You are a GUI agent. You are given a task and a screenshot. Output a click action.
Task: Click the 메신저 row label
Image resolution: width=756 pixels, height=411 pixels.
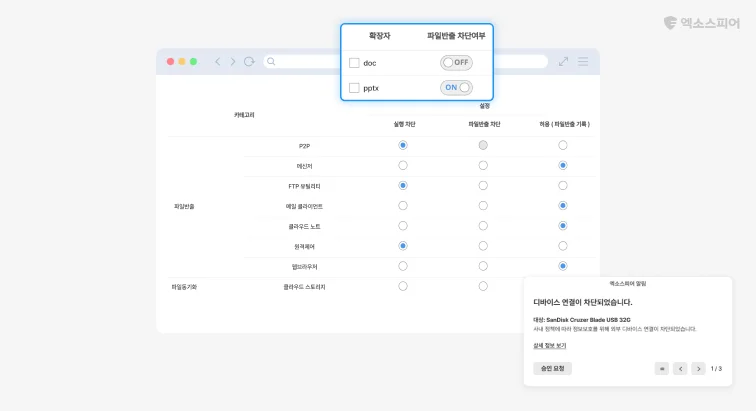coord(304,166)
